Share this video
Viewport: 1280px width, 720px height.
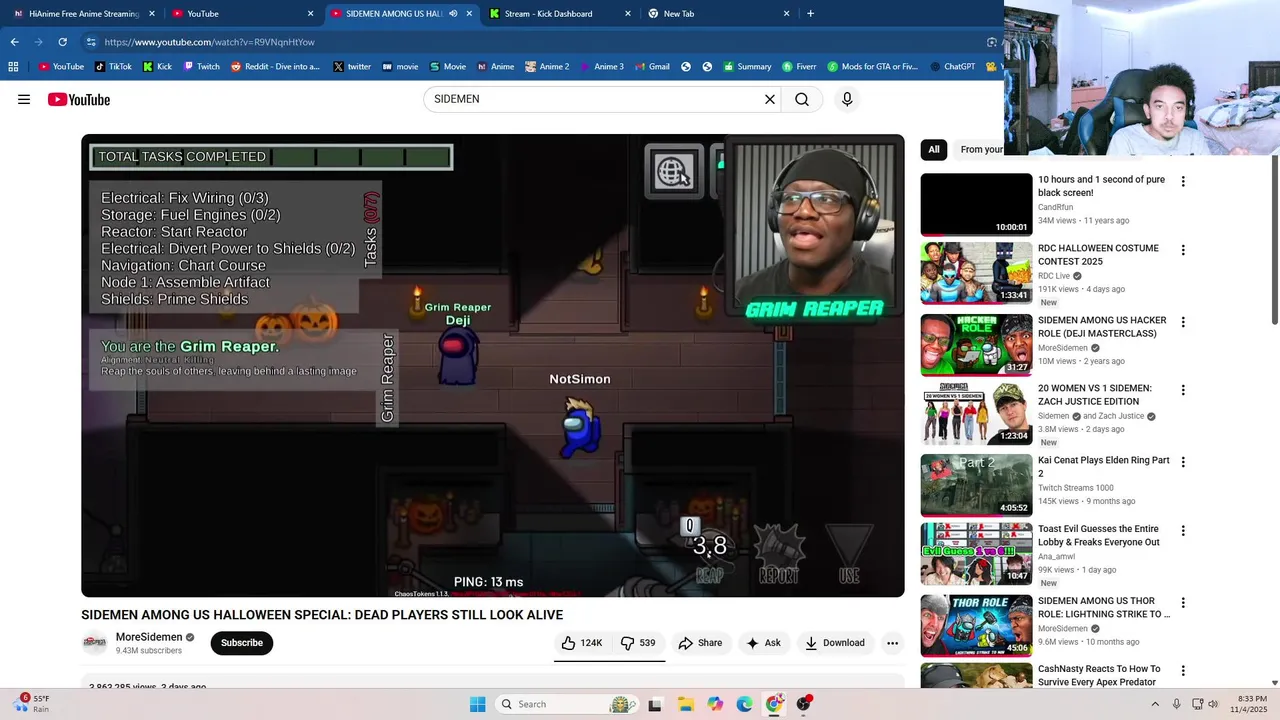tap(700, 643)
